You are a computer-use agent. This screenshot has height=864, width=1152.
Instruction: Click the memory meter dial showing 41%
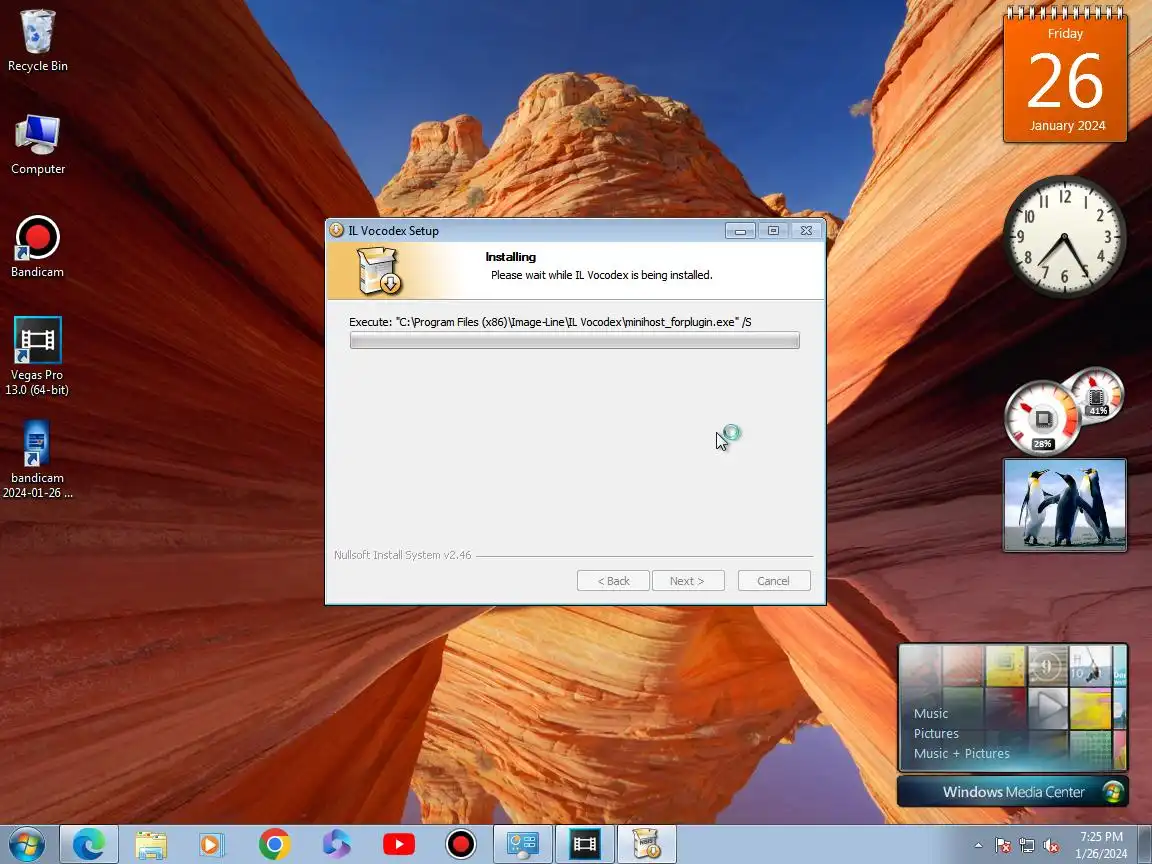1096,395
